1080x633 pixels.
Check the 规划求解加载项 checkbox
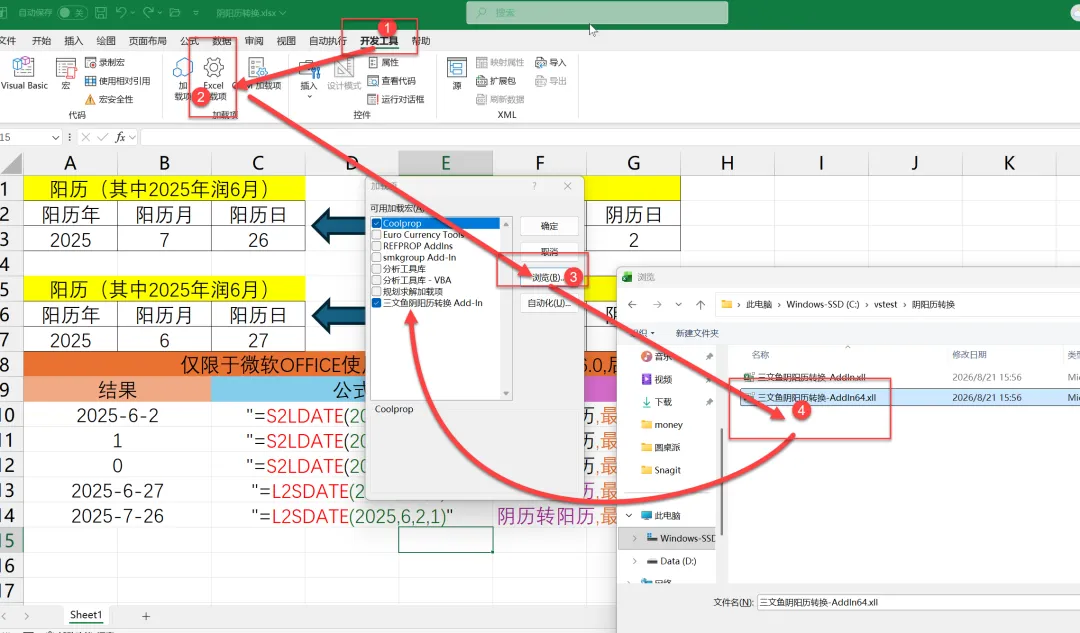click(376, 291)
